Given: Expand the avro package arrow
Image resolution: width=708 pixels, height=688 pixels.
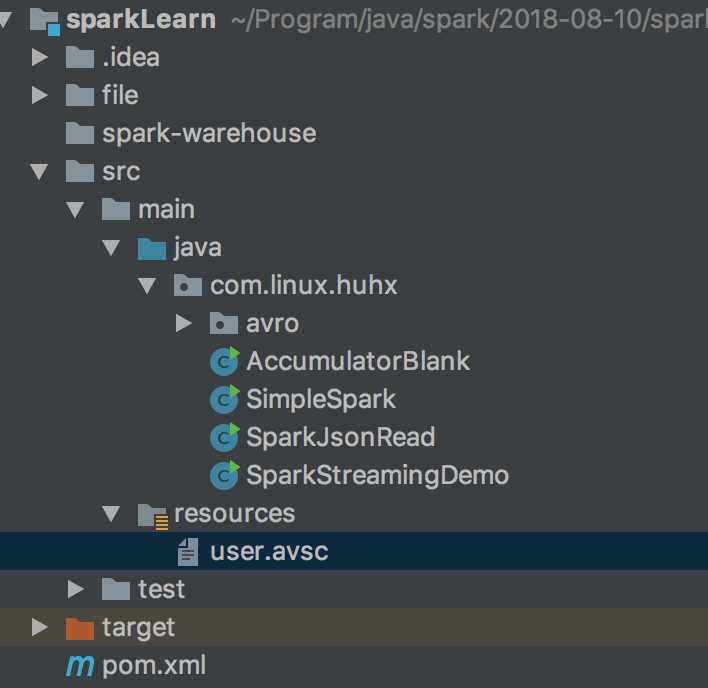Looking at the screenshot, I should point(183,323).
